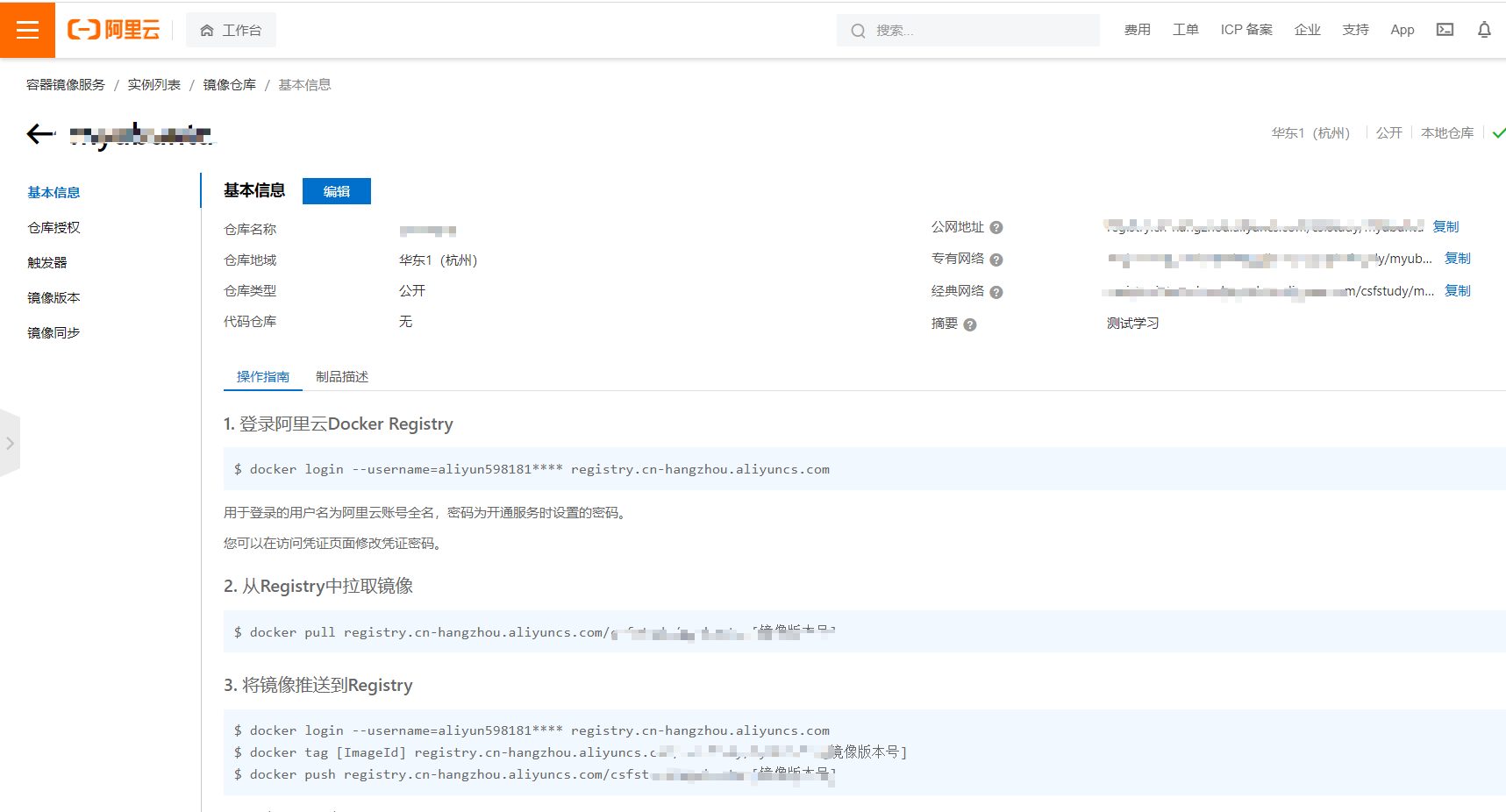Click the 本地仓库 label
The image size is (1506, 812).
1447,133
